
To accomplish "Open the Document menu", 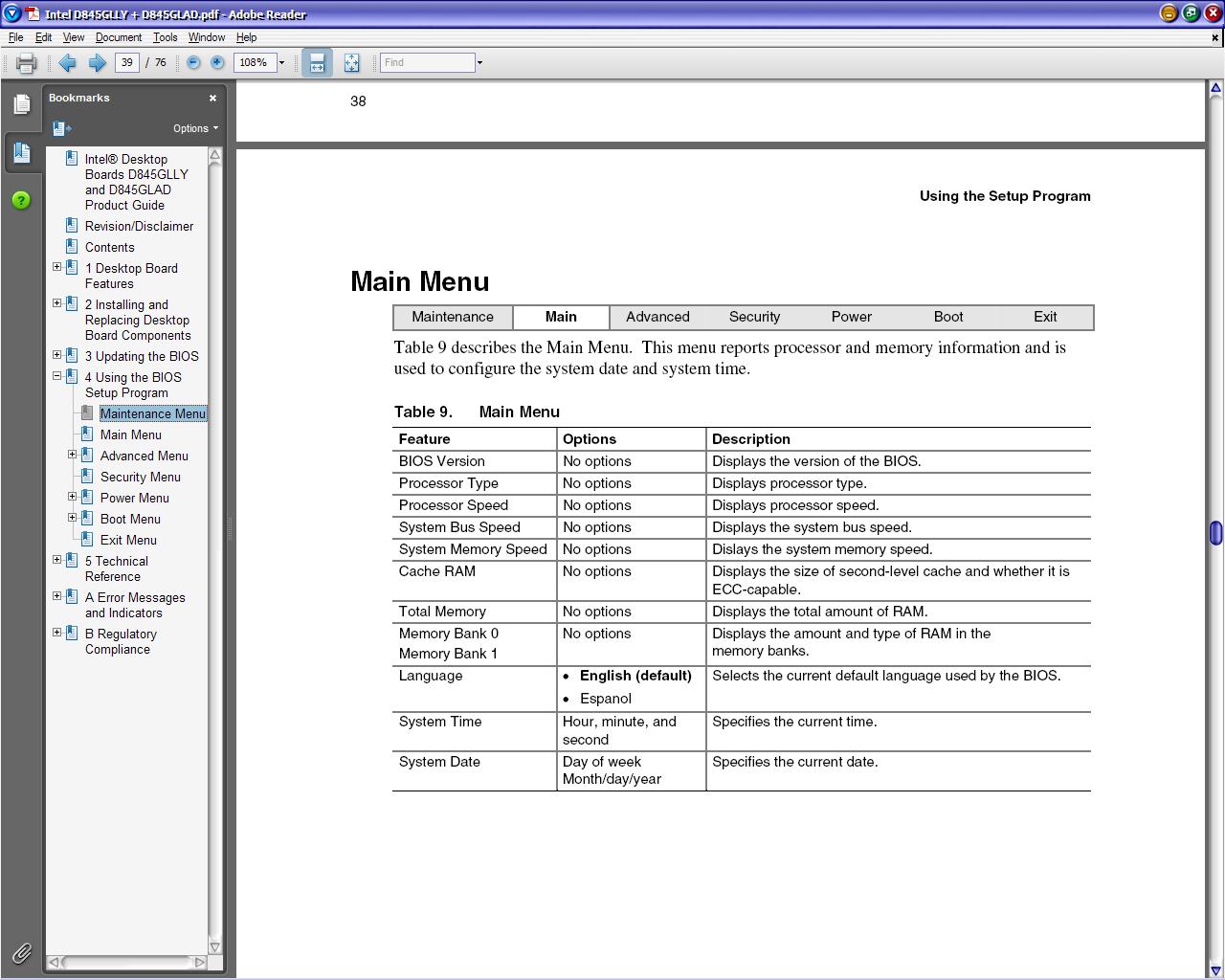I will click(119, 37).
